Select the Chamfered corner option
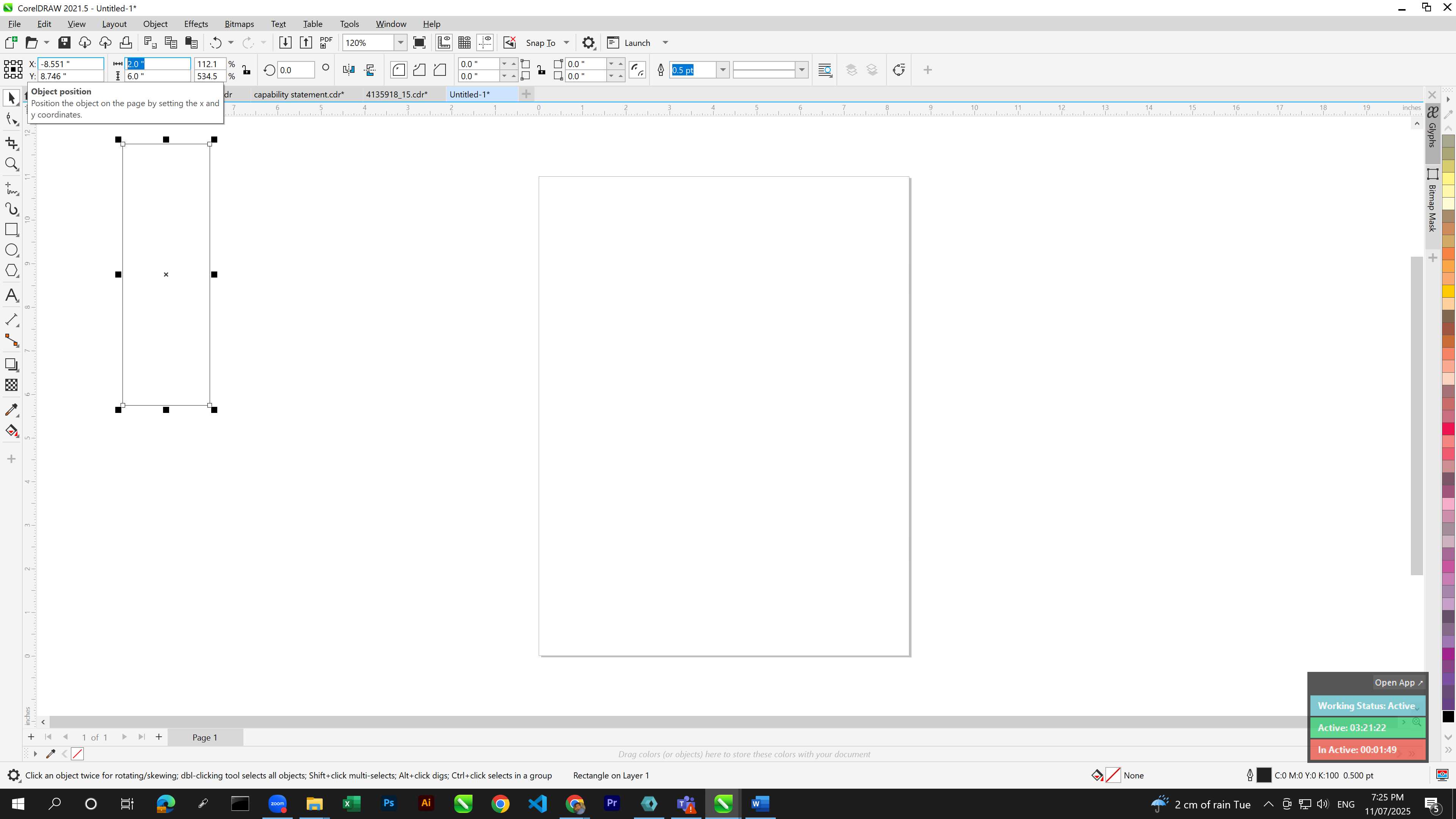The width and height of the screenshot is (1456, 819). [x=440, y=70]
